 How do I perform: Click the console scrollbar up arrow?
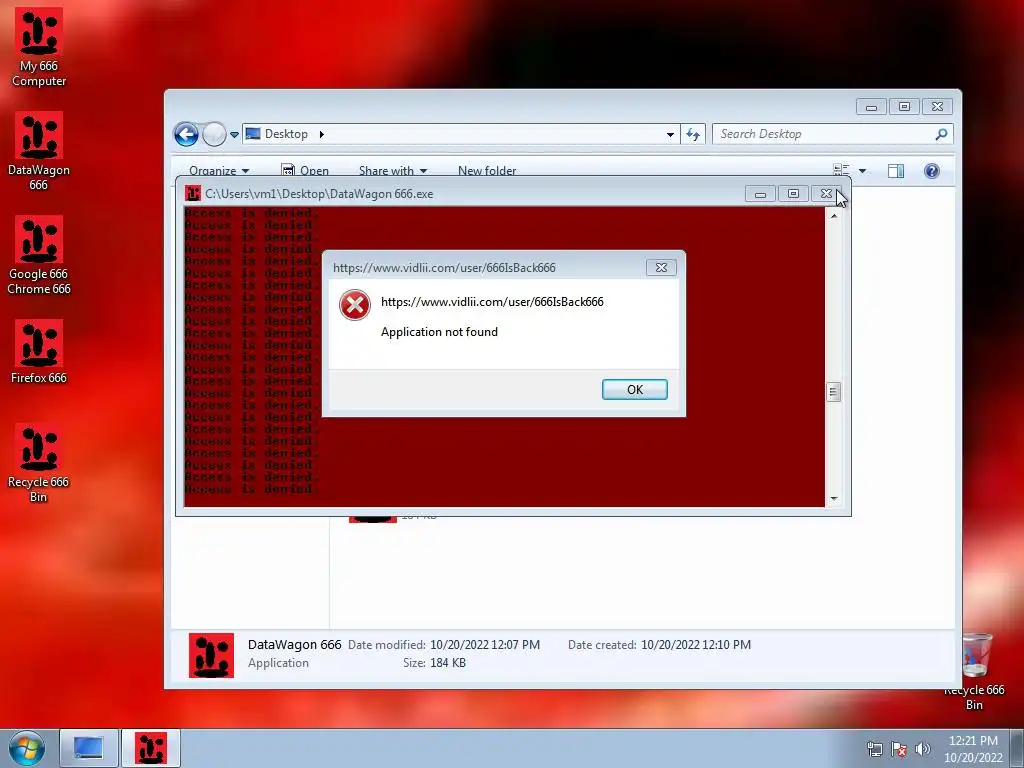(x=833, y=215)
